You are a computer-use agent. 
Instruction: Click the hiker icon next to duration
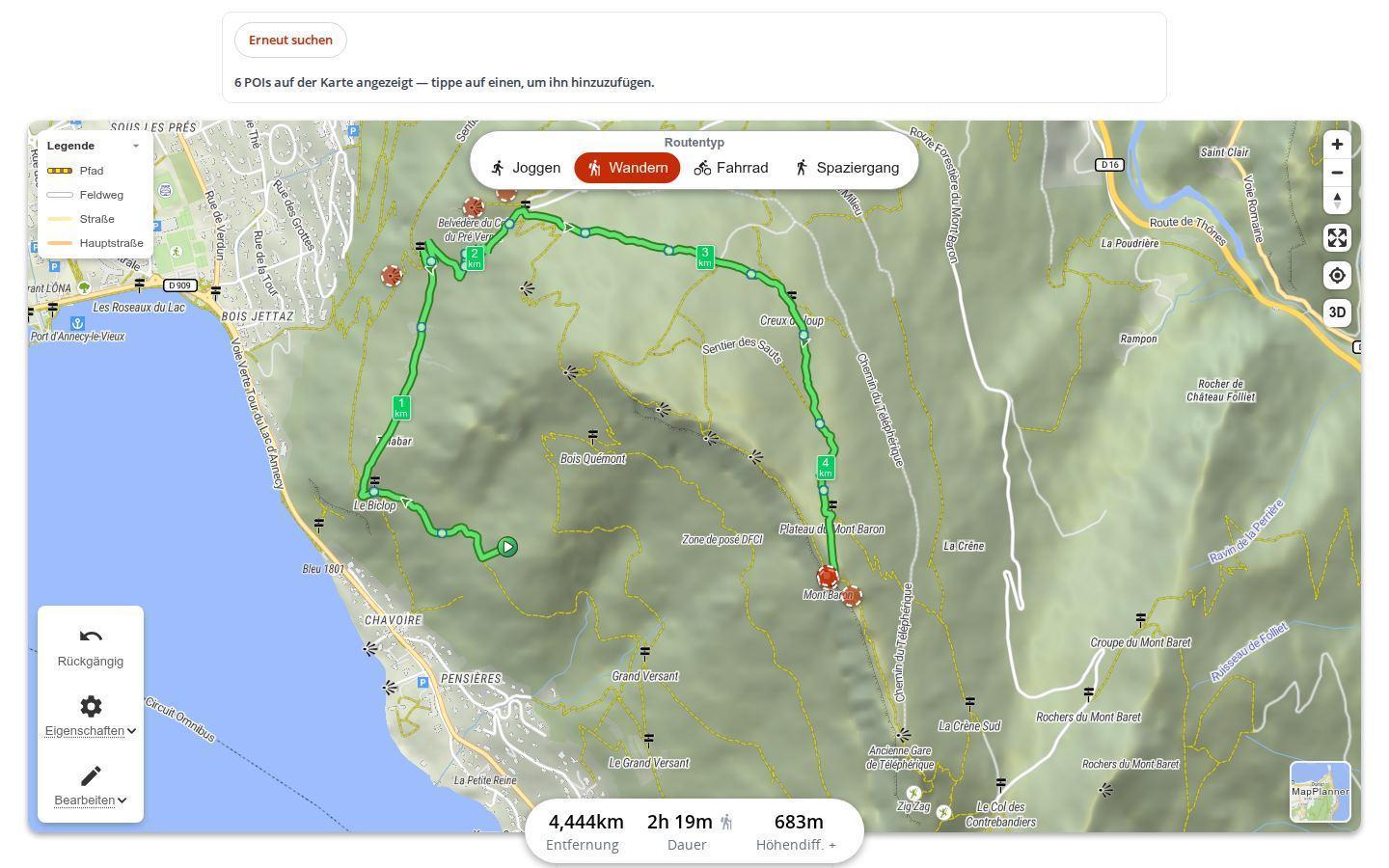pyautogui.click(x=726, y=822)
